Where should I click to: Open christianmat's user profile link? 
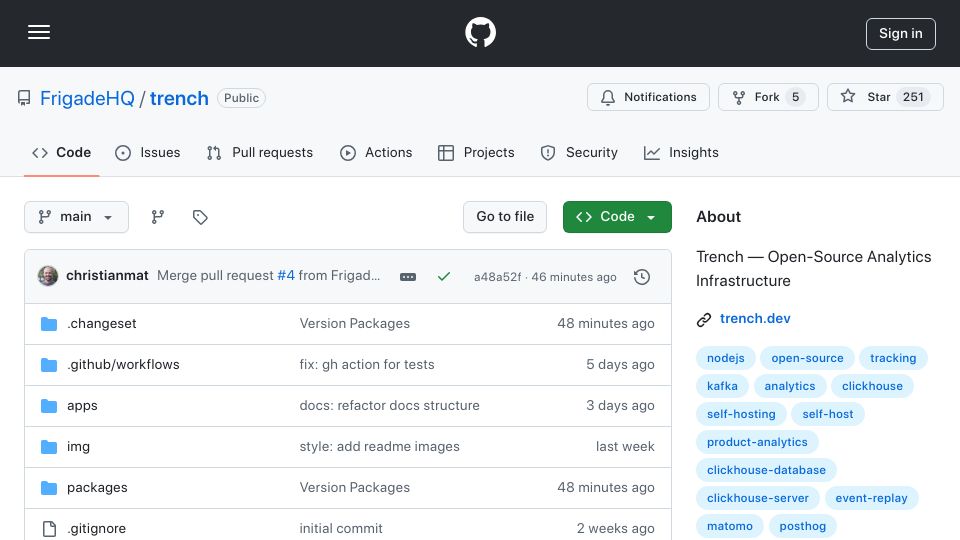tap(107, 276)
